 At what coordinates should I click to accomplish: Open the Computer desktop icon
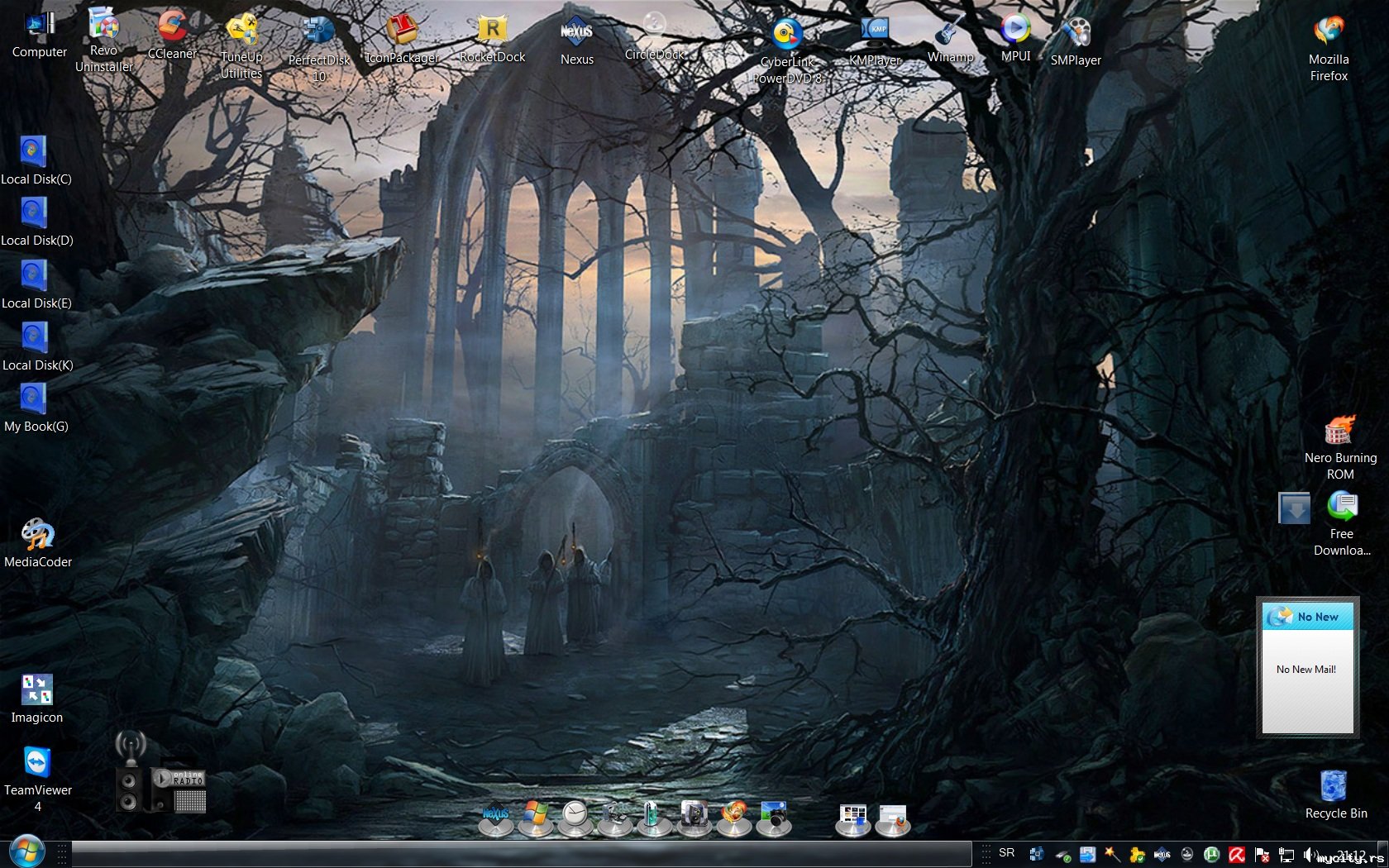pyautogui.click(x=39, y=35)
